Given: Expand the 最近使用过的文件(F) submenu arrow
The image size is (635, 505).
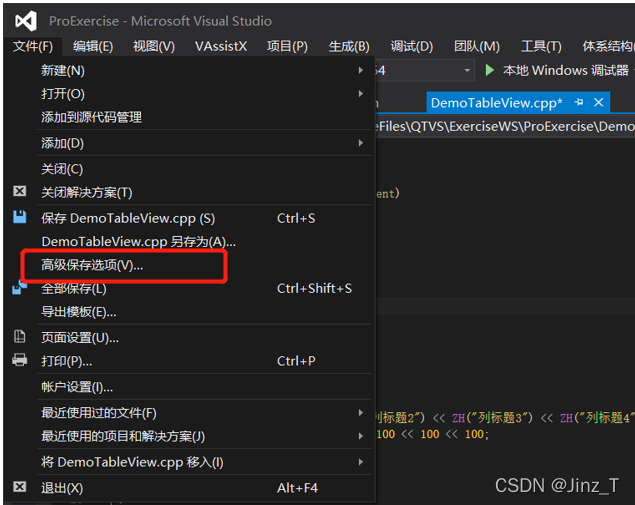Looking at the screenshot, I should click(360, 413).
